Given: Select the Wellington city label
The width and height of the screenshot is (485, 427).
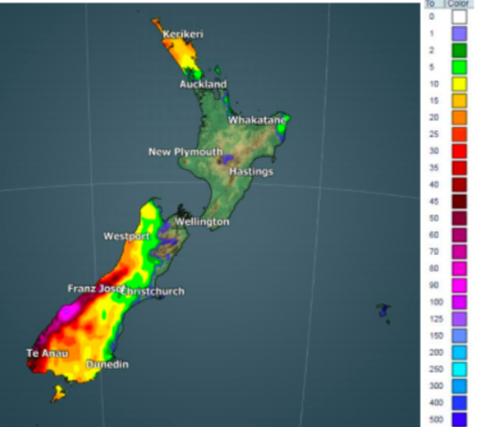Looking at the screenshot, I should point(202,222).
